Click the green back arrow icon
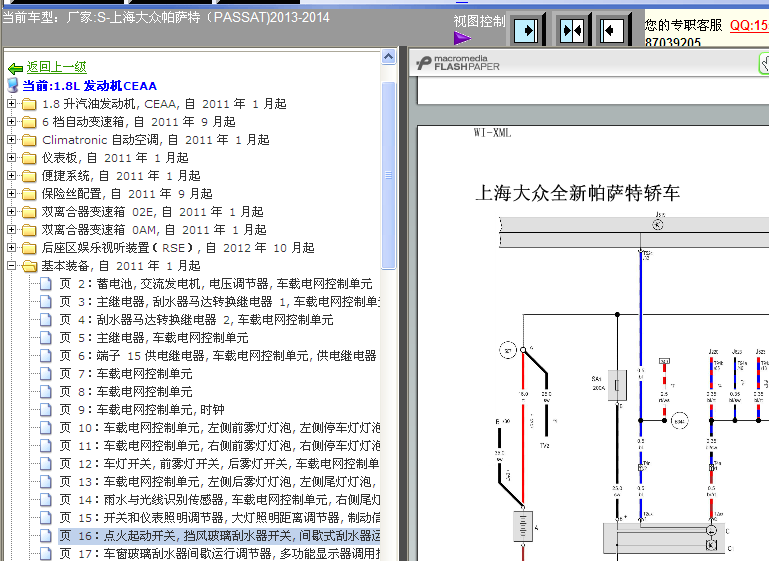 pos(15,68)
